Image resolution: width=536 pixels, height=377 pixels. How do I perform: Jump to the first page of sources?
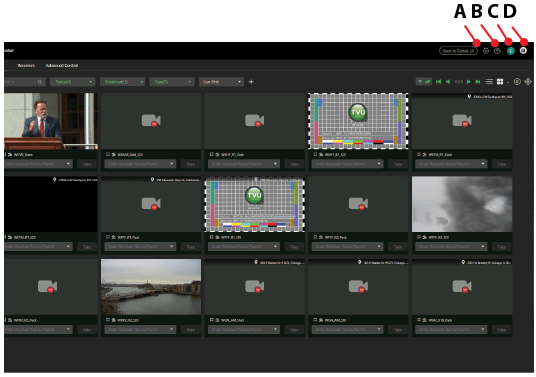(438, 82)
